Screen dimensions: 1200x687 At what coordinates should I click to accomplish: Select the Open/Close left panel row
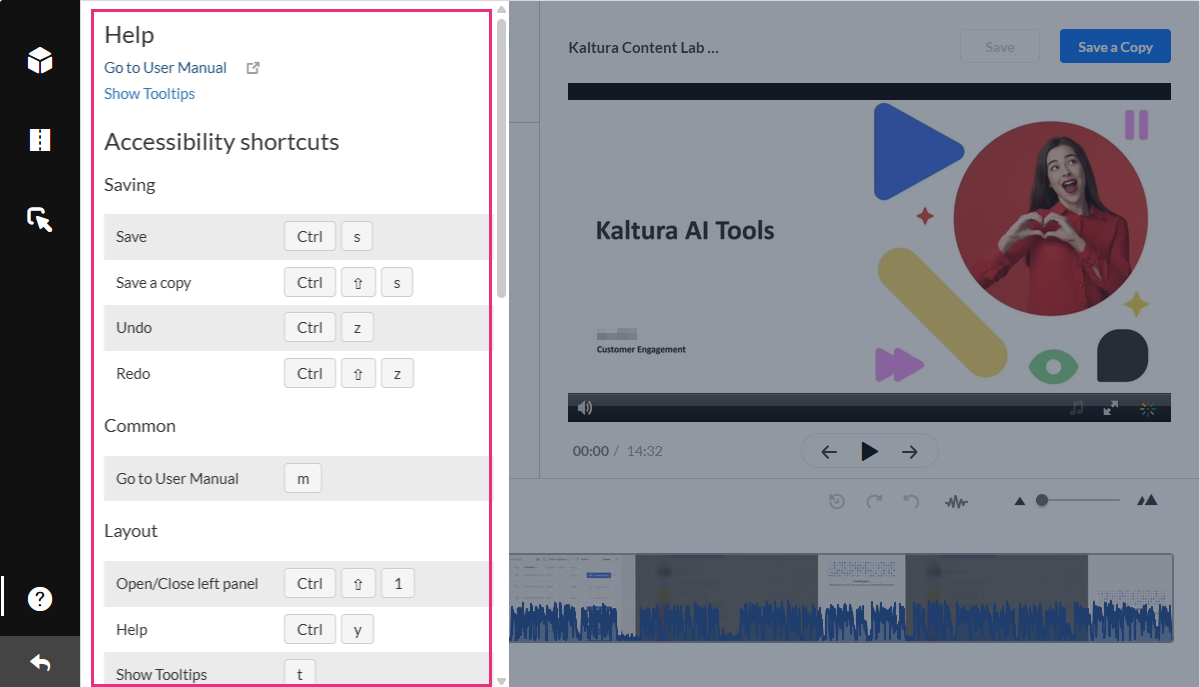coord(297,584)
